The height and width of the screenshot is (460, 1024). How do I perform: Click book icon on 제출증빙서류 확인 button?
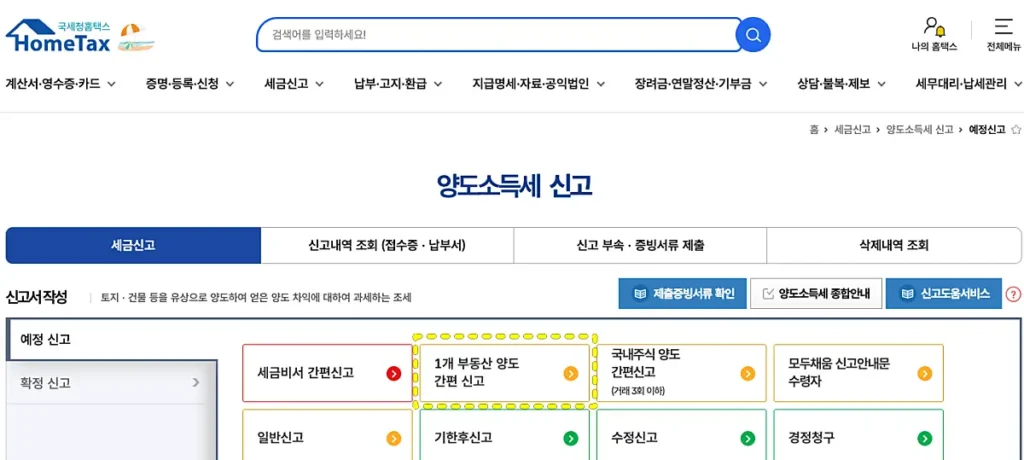pyautogui.click(x=639, y=294)
